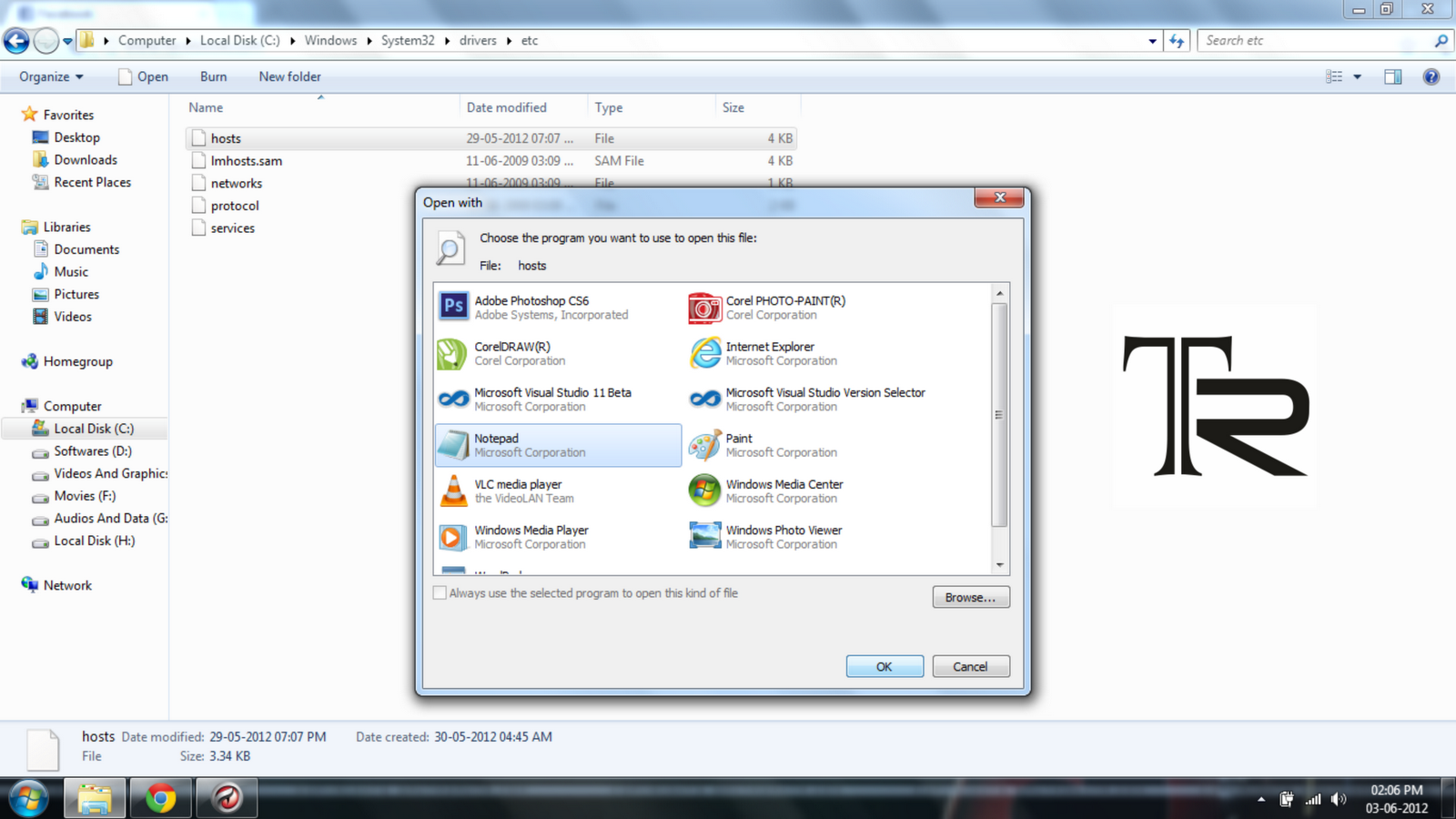Navigate to System32 in the breadcrumb

408,41
